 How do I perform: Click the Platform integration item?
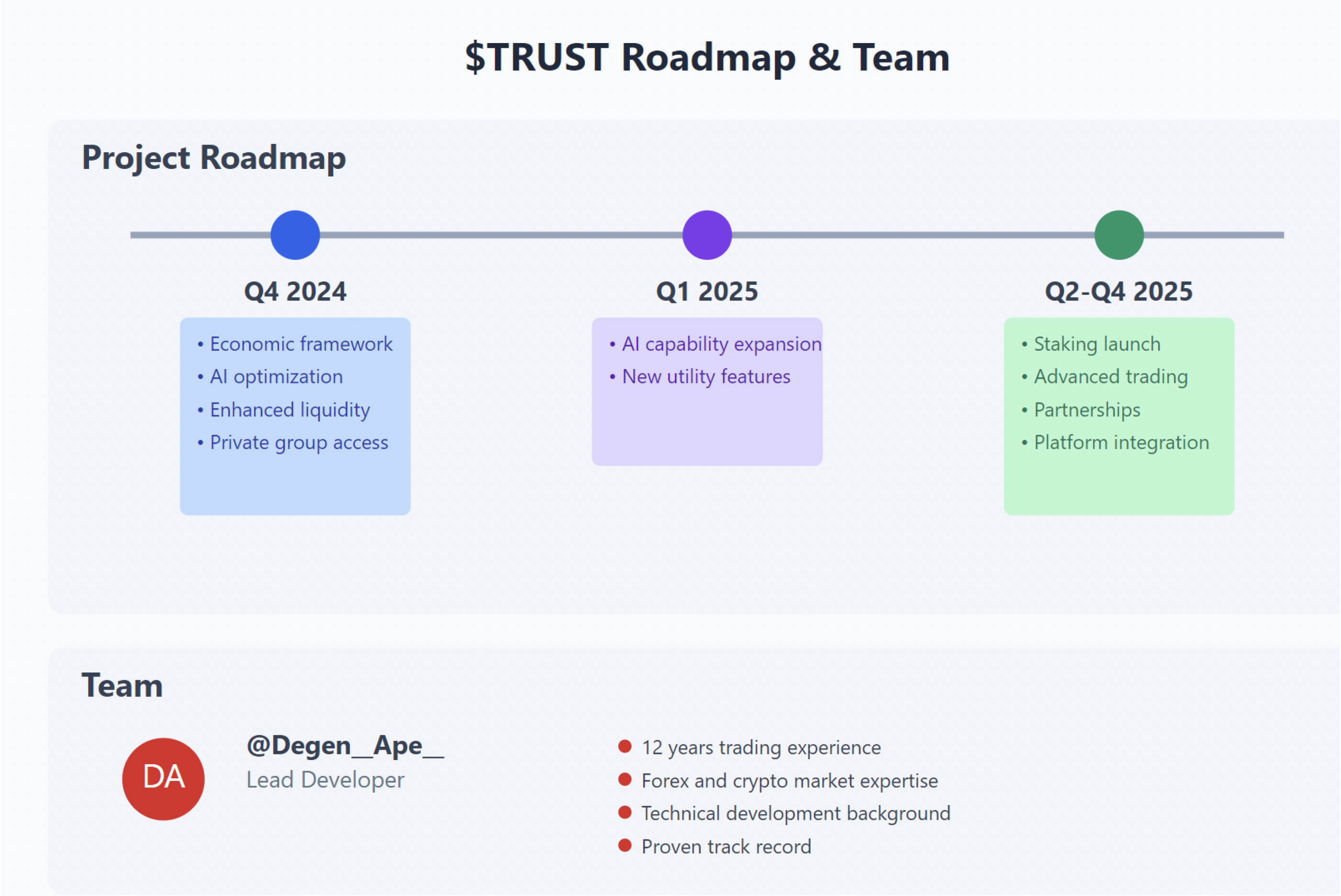(1121, 442)
